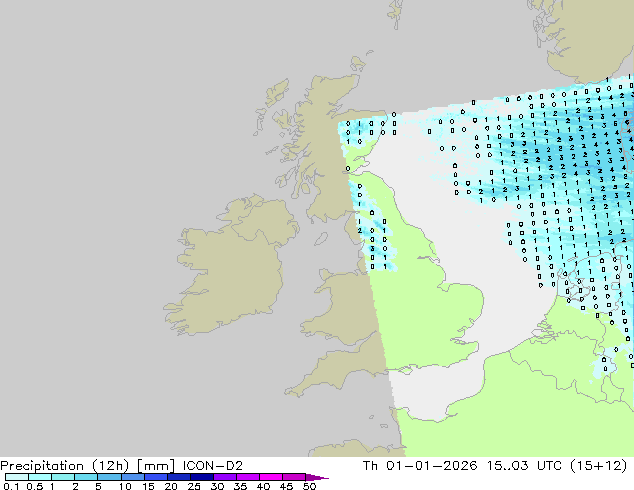Click the 0.1–0.5 mm legend color swatch

tap(17, 477)
